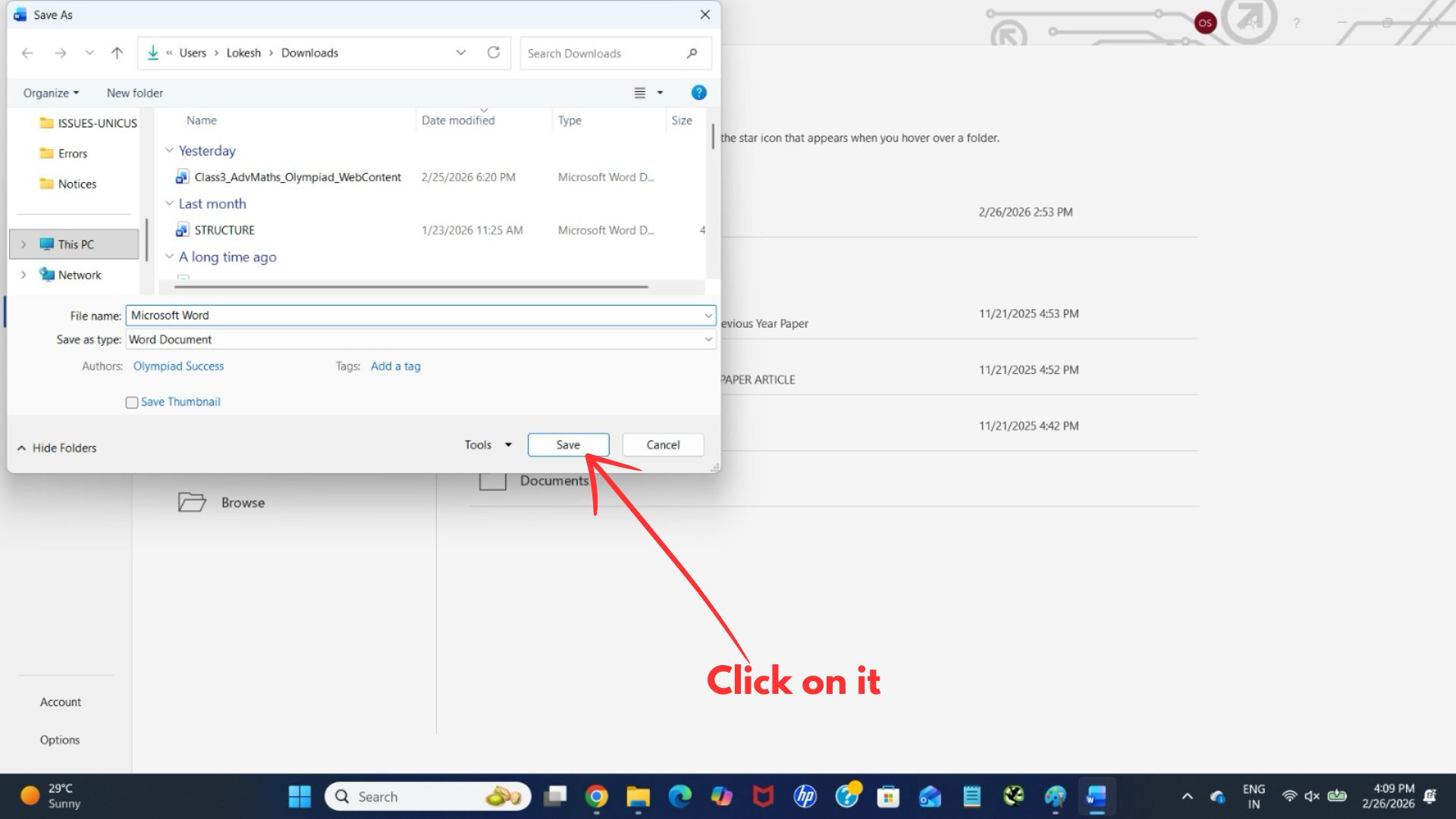Click Hide Folders to collapse the dialog

[x=56, y=447]
